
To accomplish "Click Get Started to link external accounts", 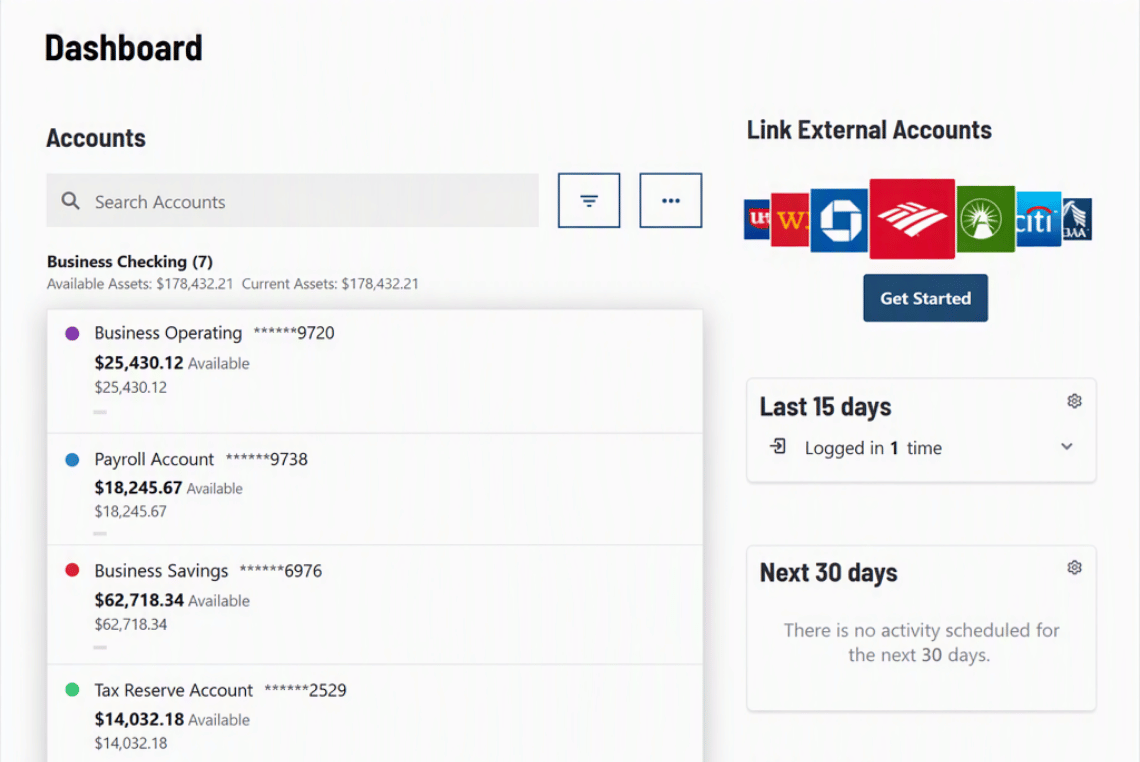I will (x=926, y=298).
